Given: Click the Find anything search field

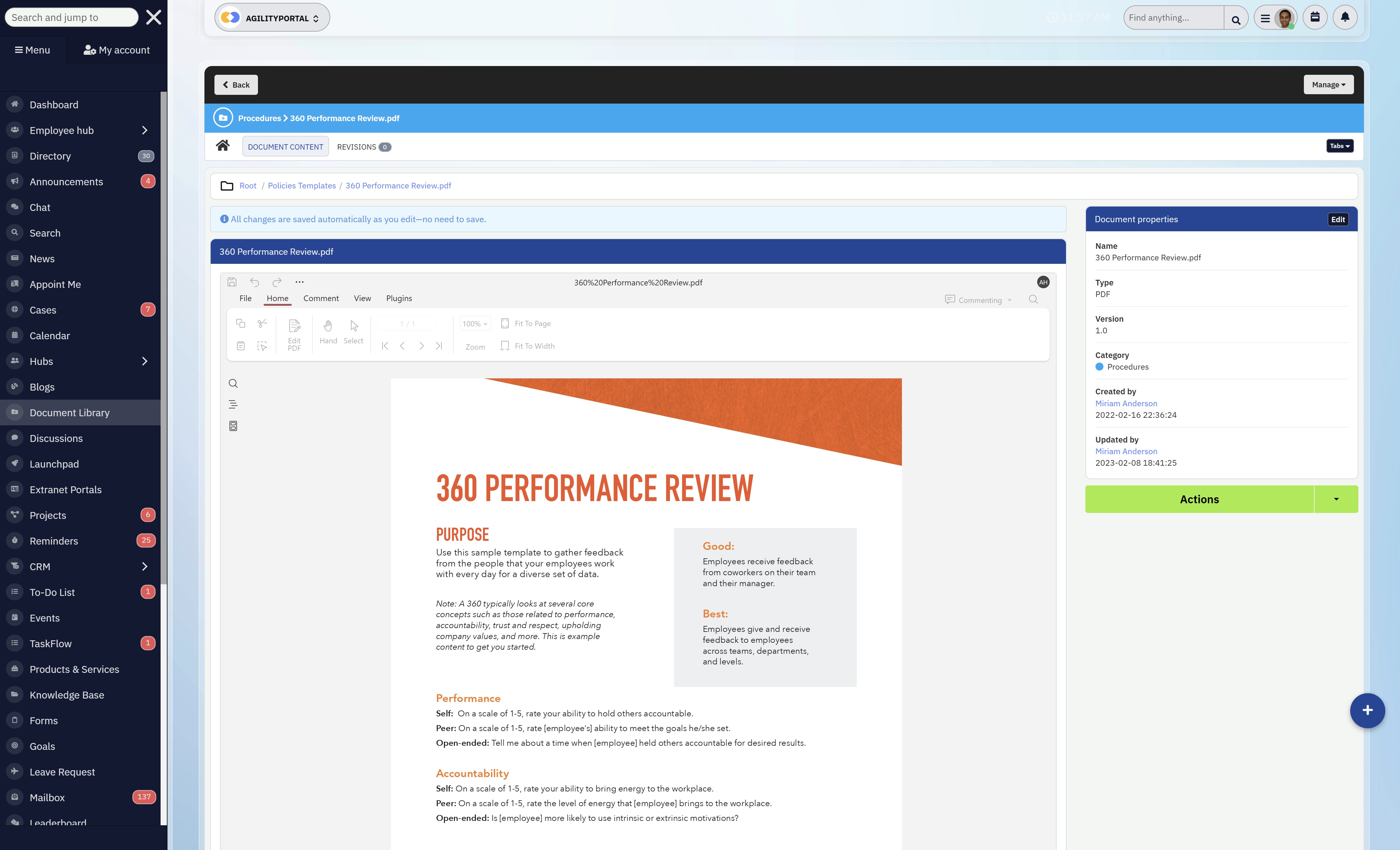Looking at the screenshot, I should point(1173,18).
